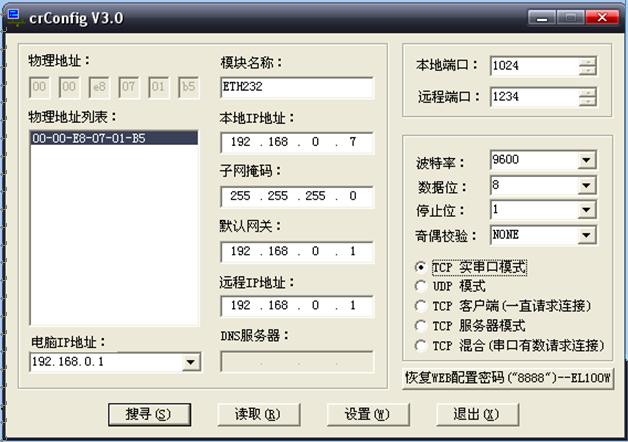Choose TCP 客户端 (一直请求连接) mode

pos(420,305)
